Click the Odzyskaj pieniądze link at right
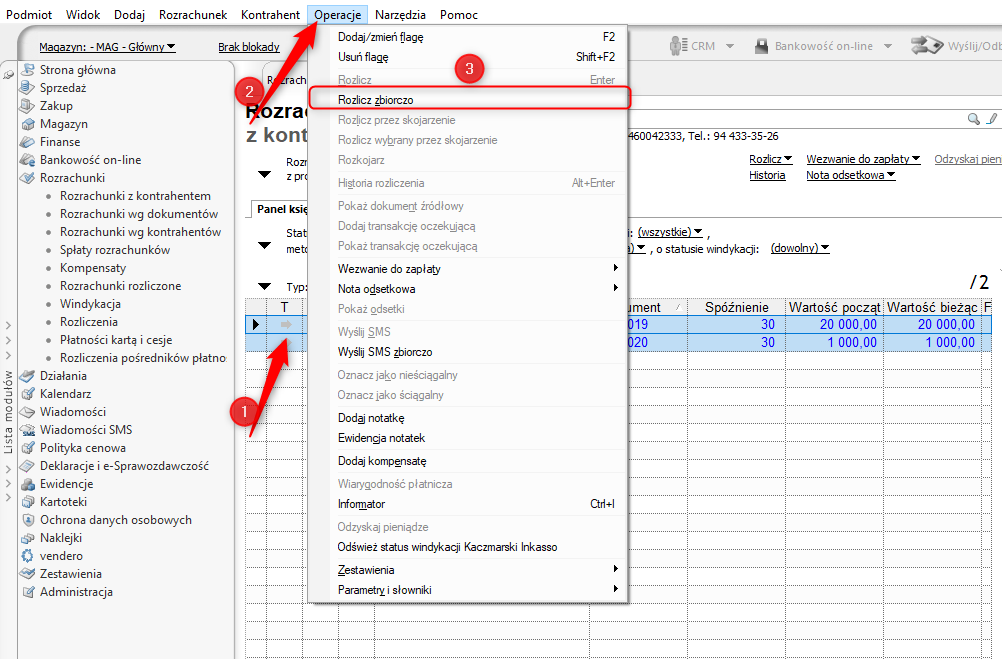1002x659 pixels. coord(967,159)
